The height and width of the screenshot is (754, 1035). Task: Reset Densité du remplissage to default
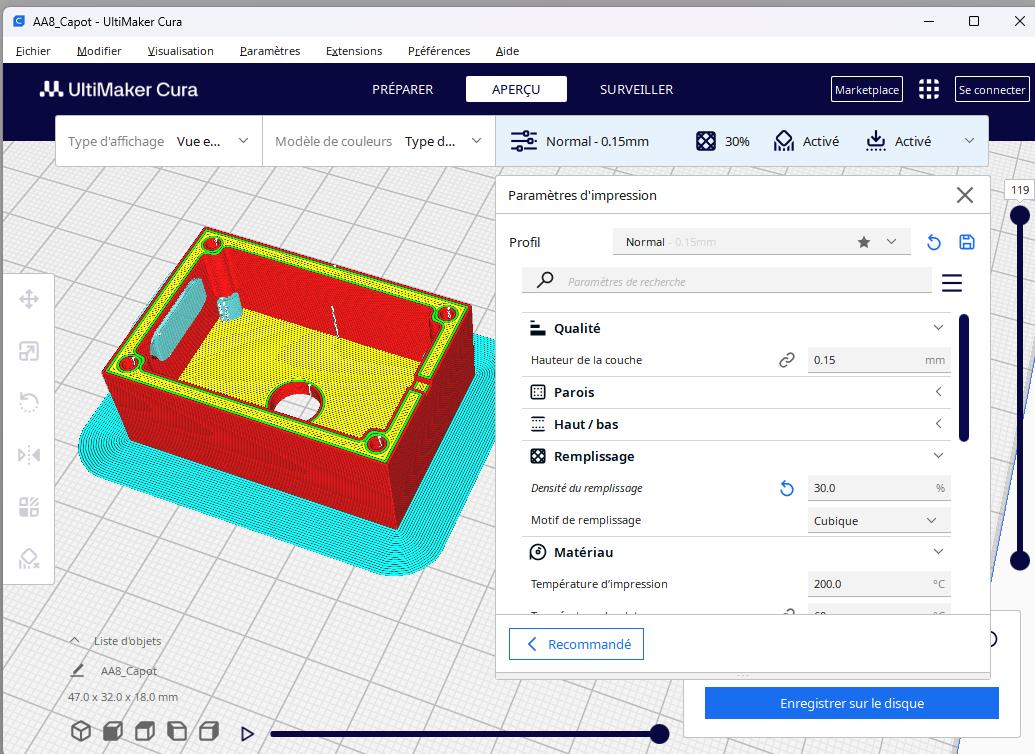tap(787, 488)
